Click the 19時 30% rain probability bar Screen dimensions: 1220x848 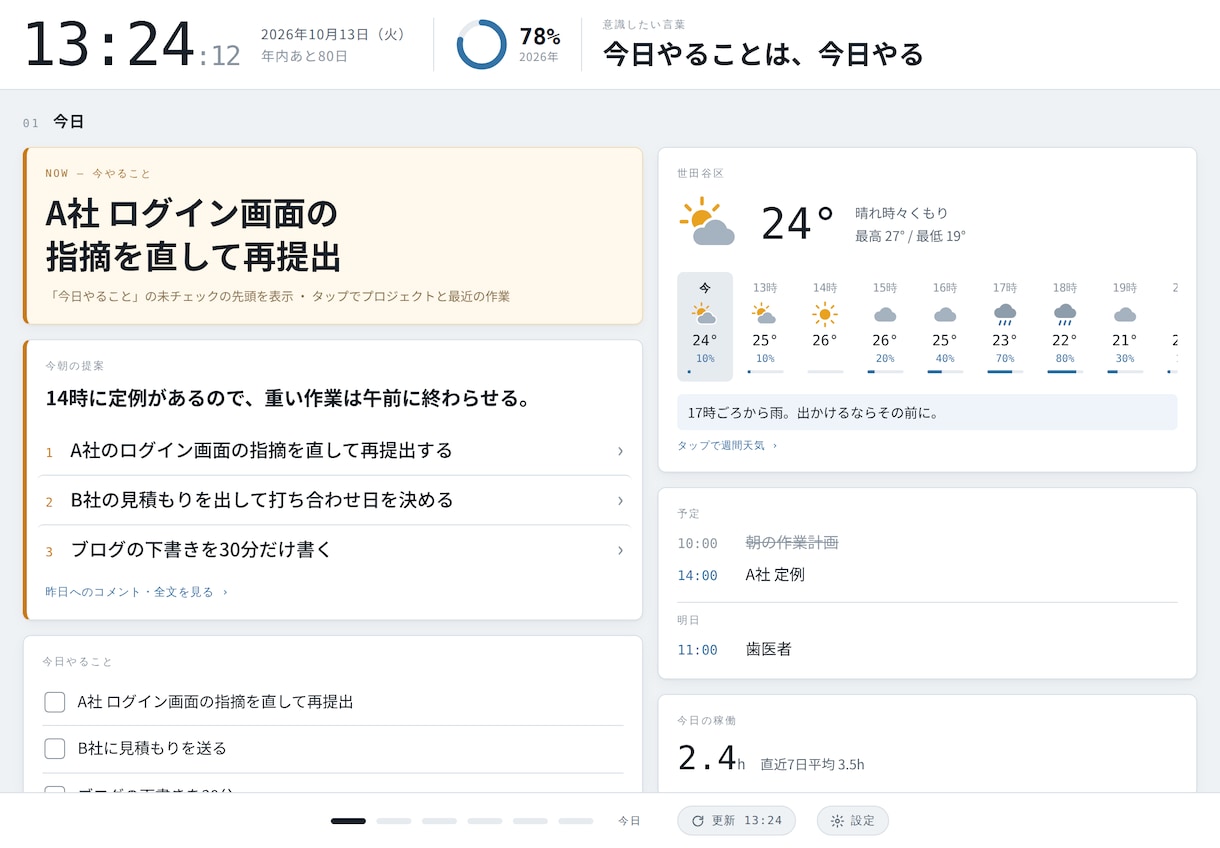point(1125,372)
